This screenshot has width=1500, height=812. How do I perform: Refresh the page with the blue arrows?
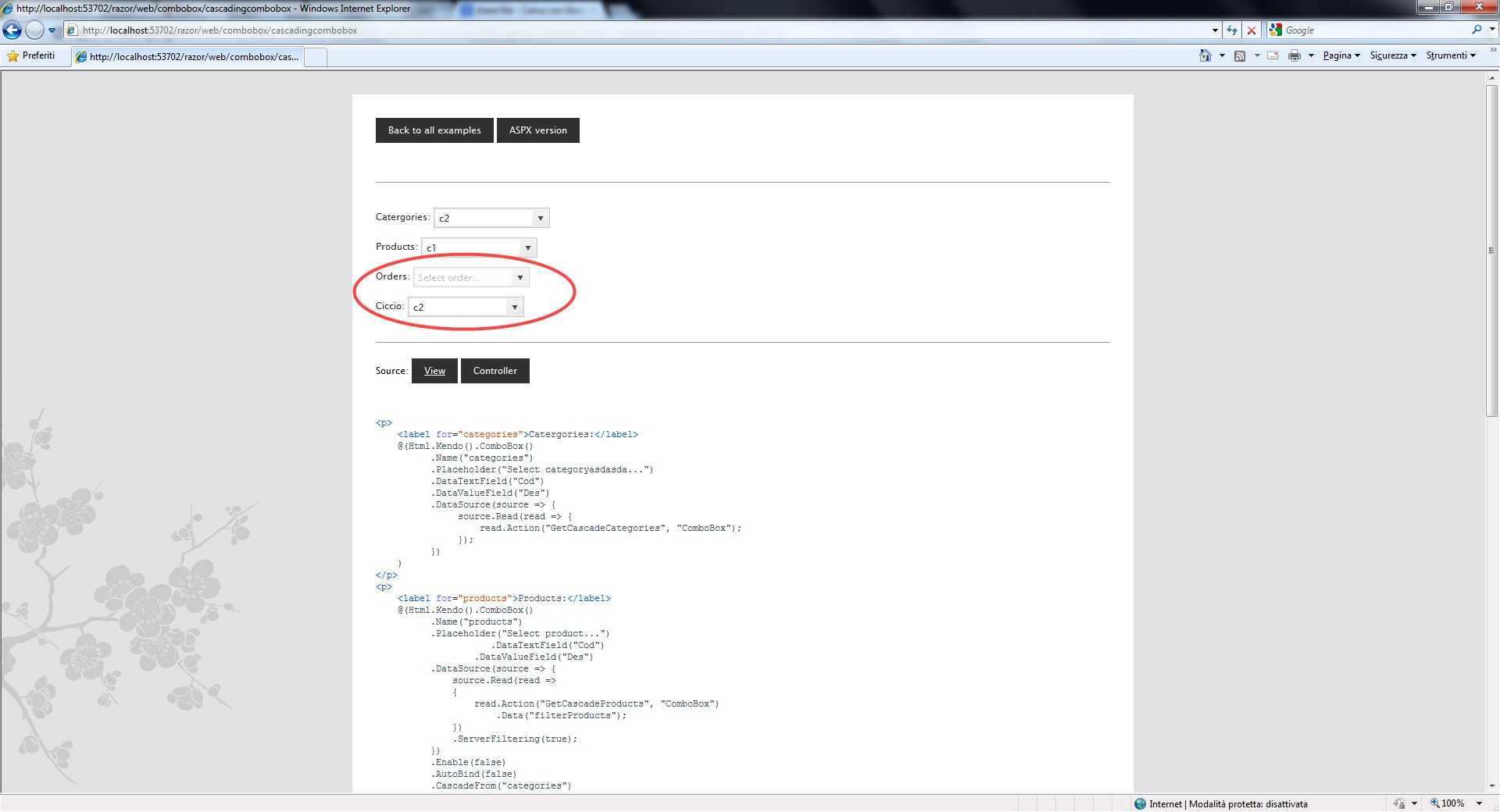1232,30
